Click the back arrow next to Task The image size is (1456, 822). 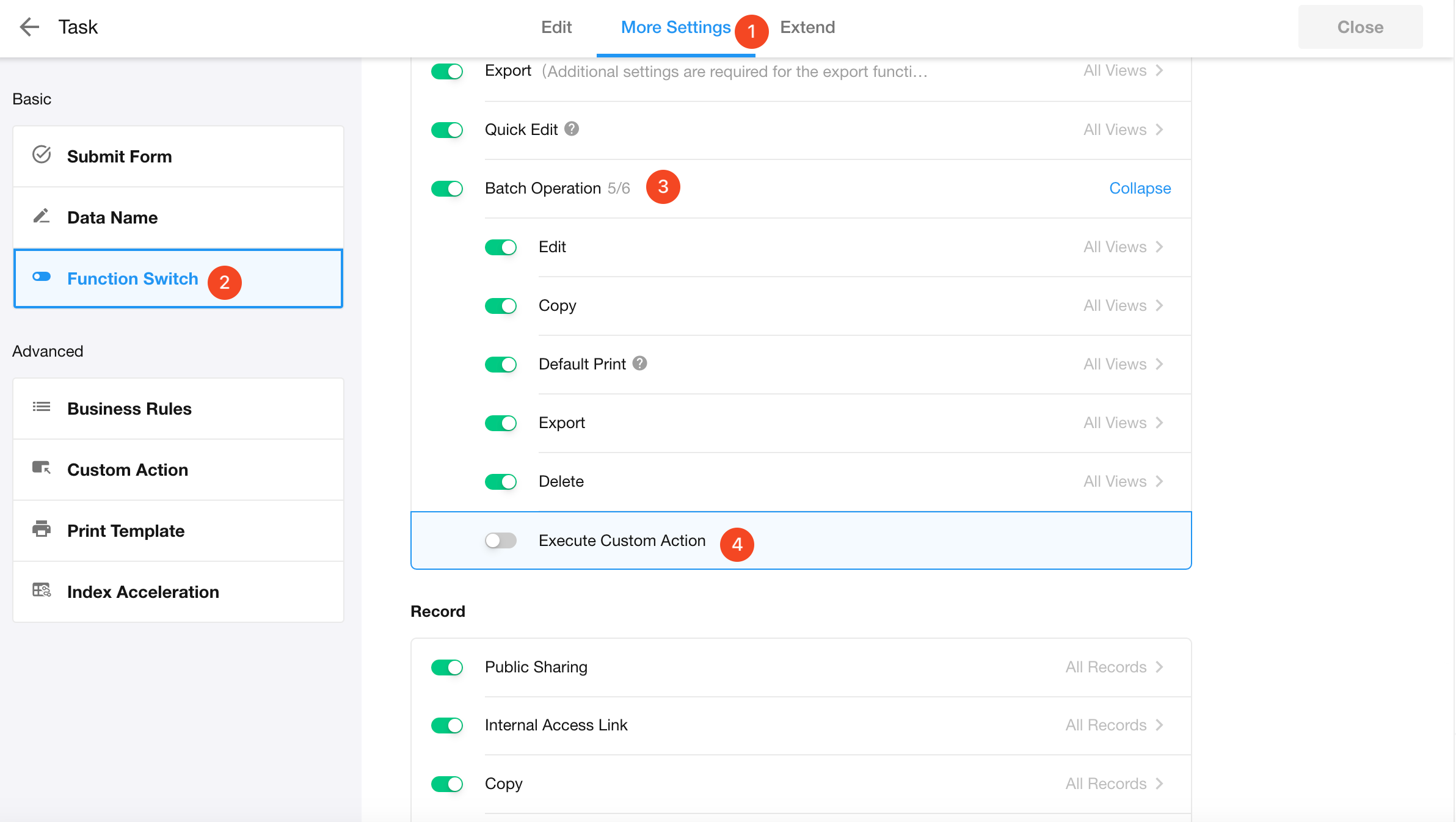29,27
